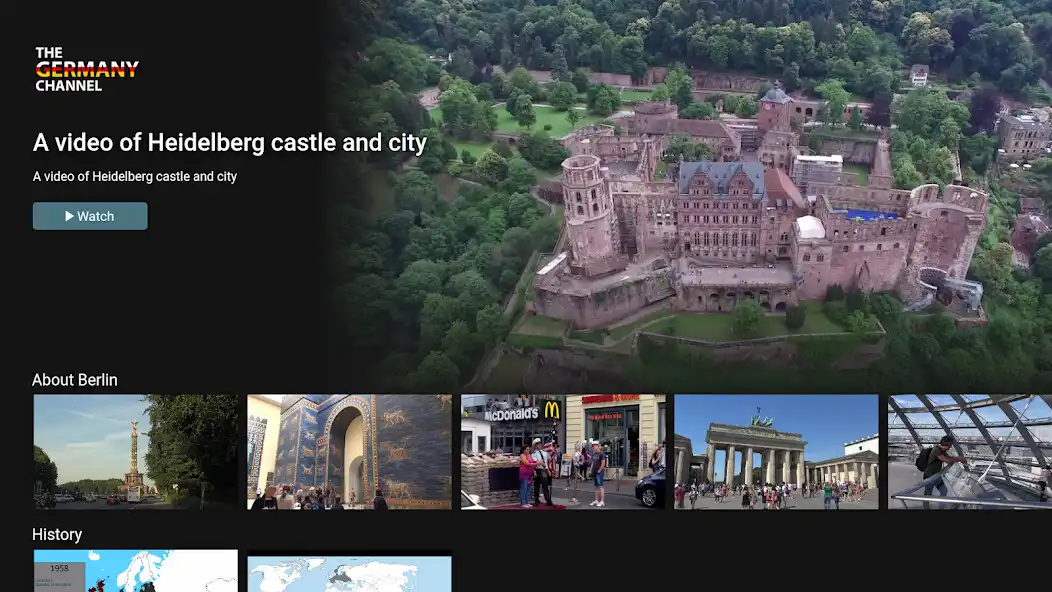Image resolution: width=1052 pixels, height=592 pixels.
Task: Open the 1958 historical map video
Action: [x=135, y=573]
